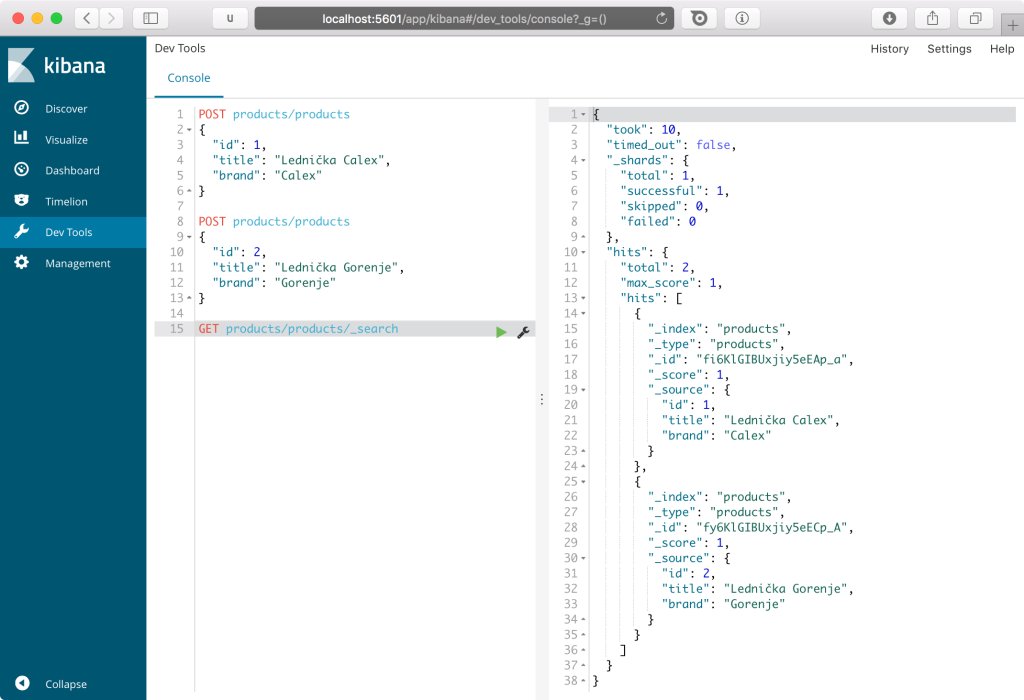
Task: Toggle Safari sidebar button
Action: [x=150, y=18]
